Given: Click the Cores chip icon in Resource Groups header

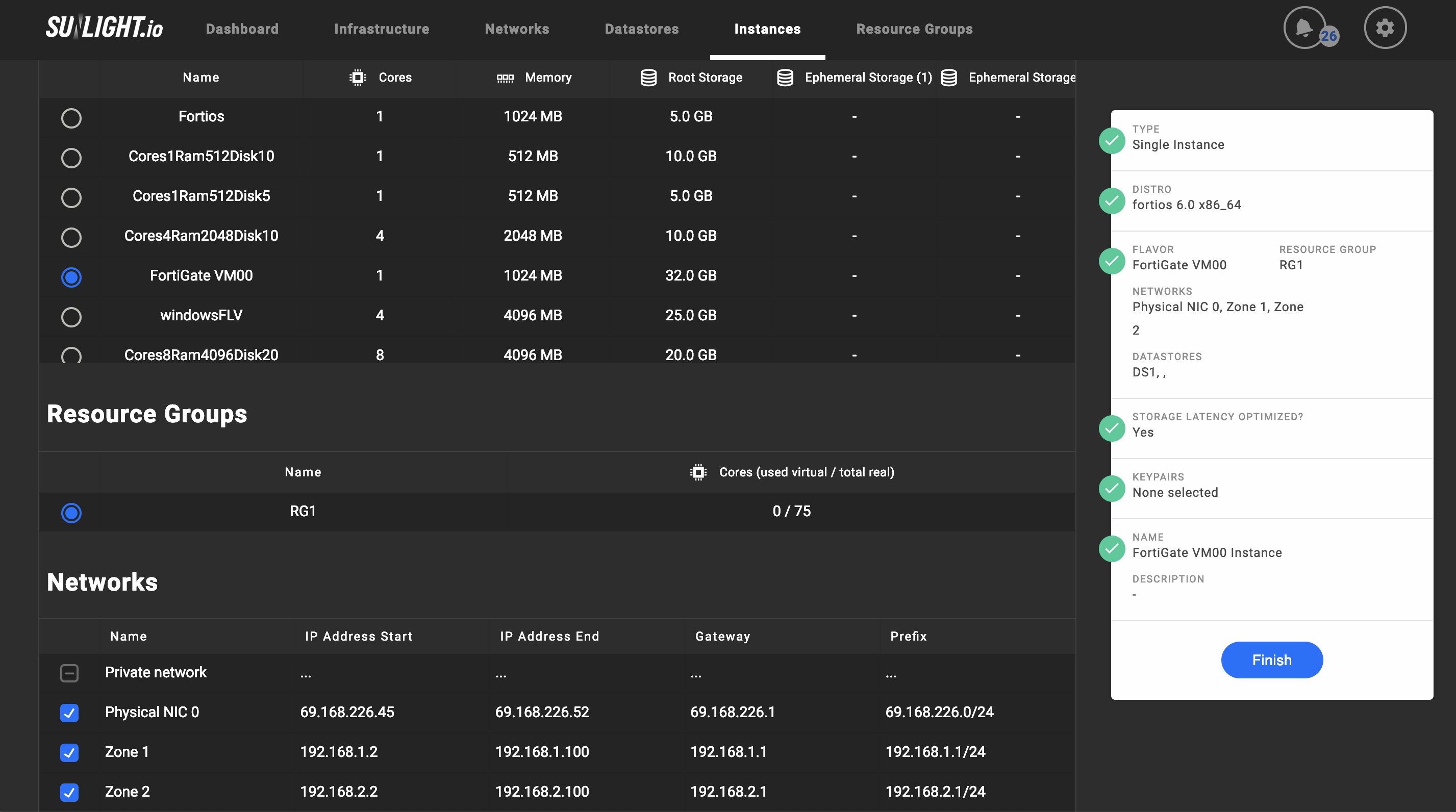Looking at the screenshot, I should 698,472.
